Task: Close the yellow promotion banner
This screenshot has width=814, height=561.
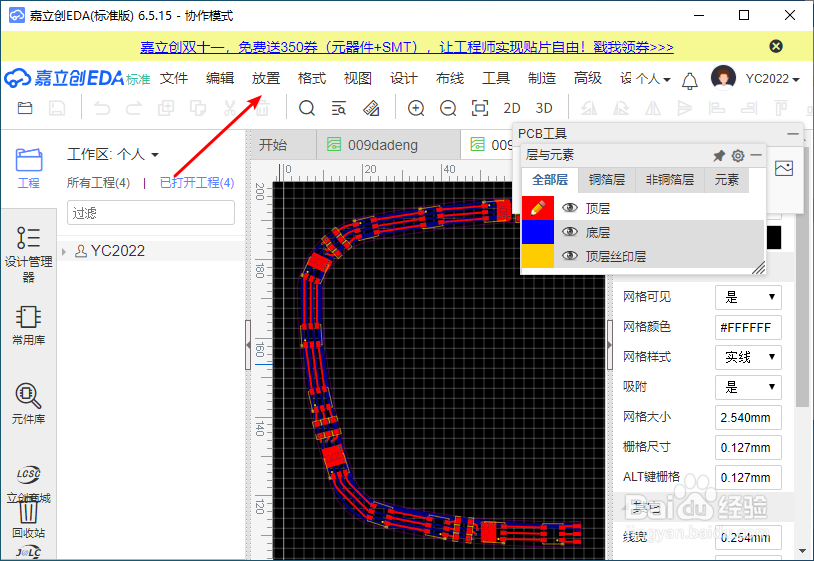Action: tap(776, 46)
